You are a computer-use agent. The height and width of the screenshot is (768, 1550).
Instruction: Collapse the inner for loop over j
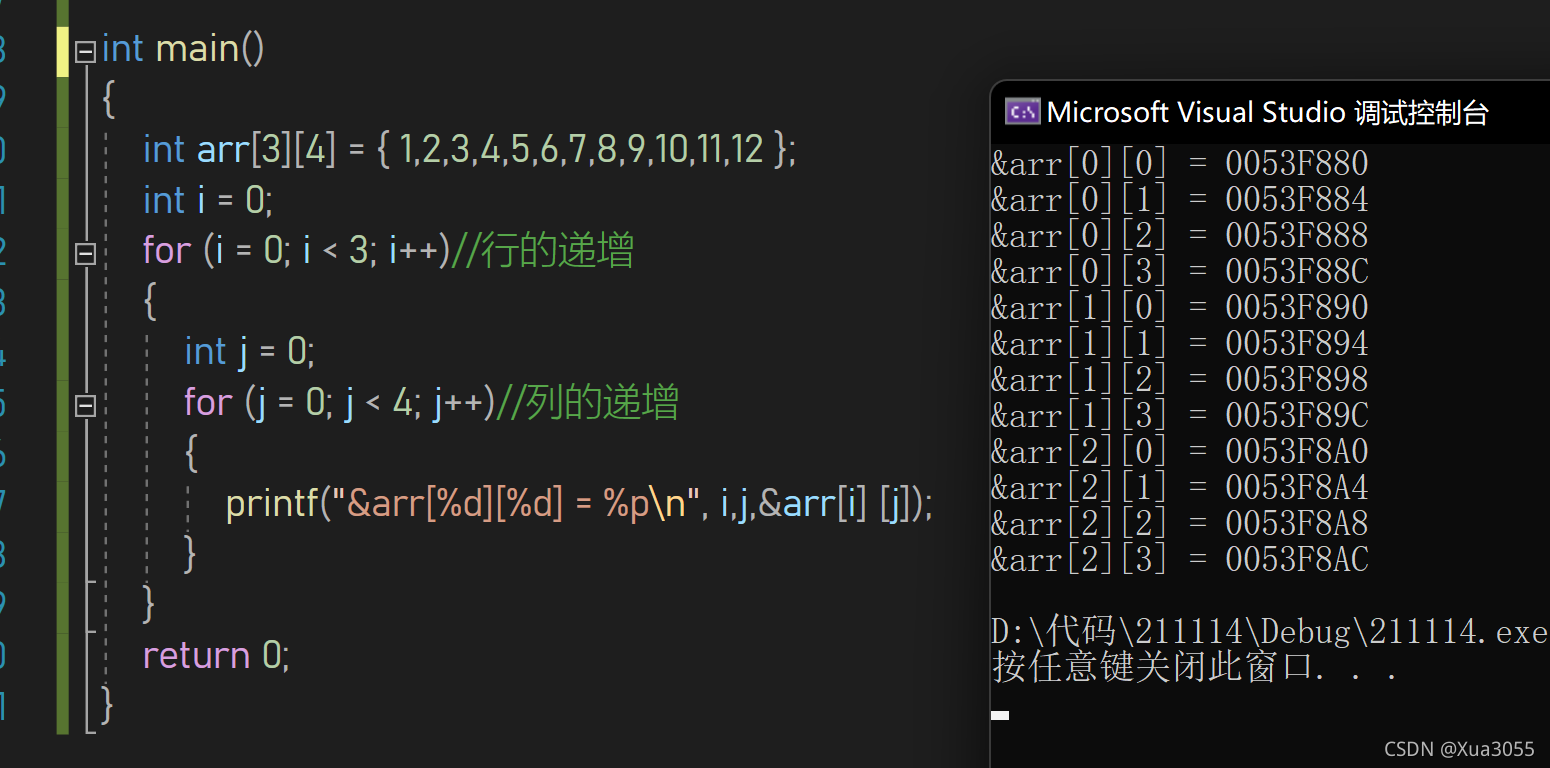click(85, 406)
